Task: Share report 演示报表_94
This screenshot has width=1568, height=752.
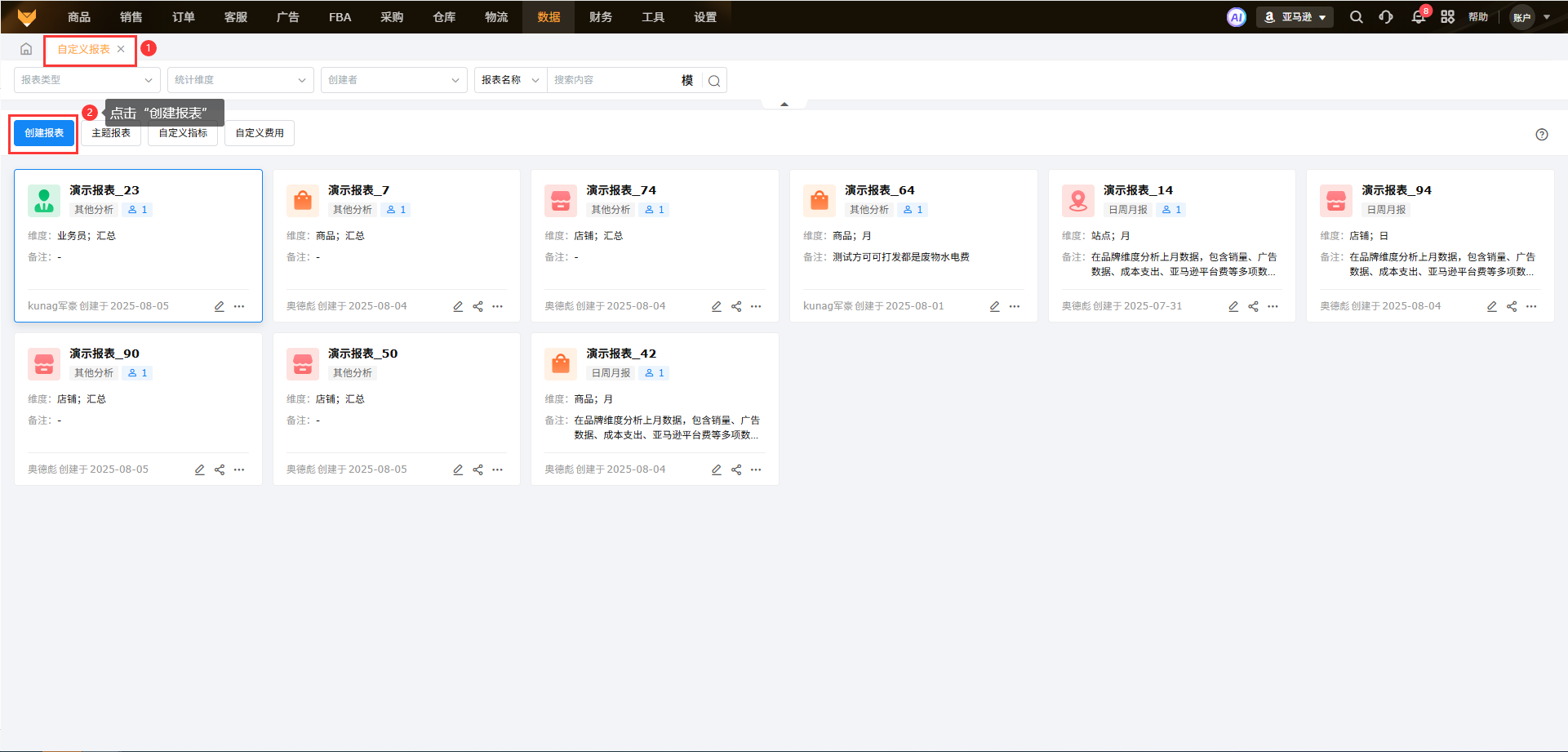Action: click(1512, 307)
